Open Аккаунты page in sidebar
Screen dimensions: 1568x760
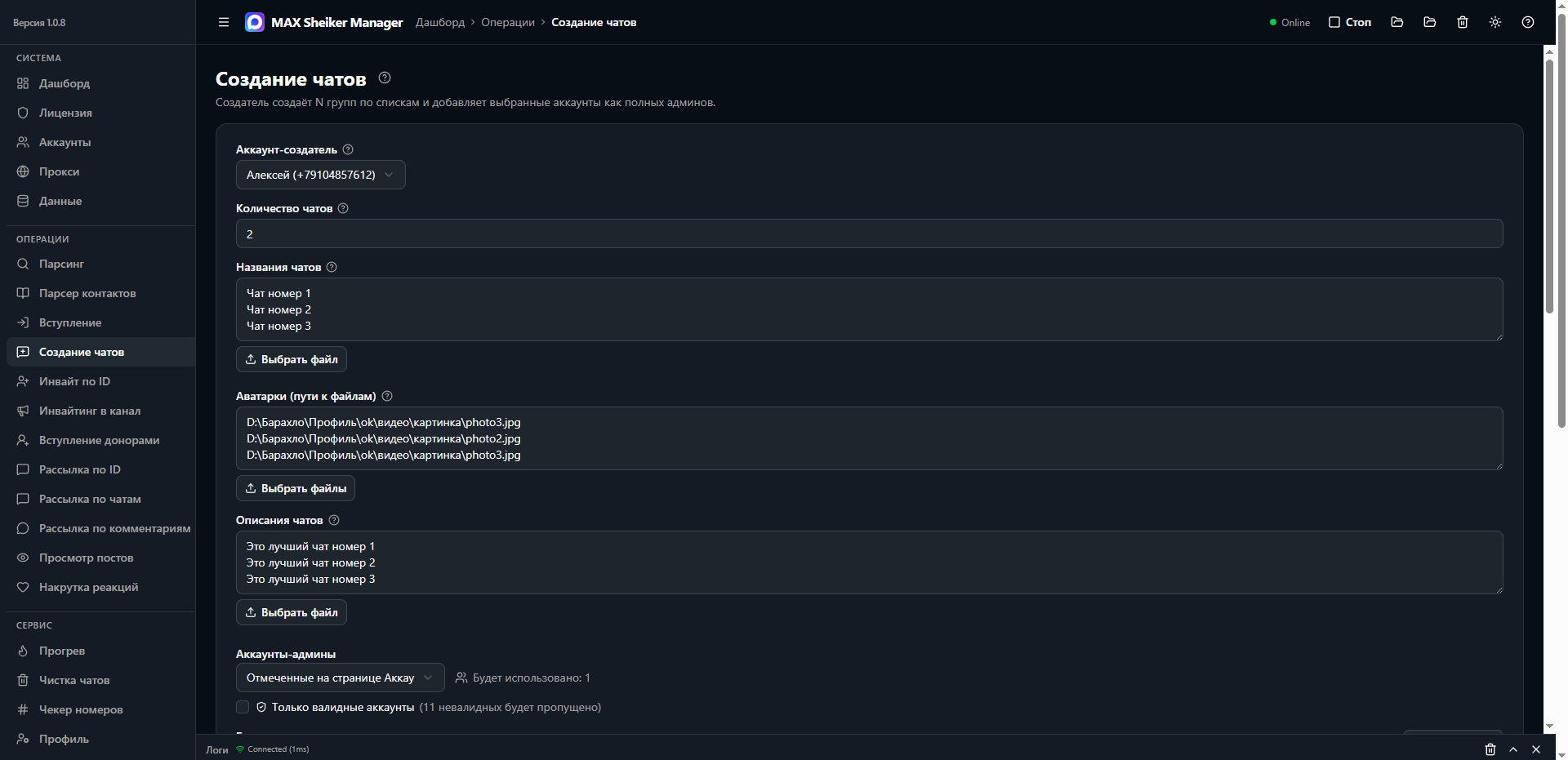tap(100, 142)
